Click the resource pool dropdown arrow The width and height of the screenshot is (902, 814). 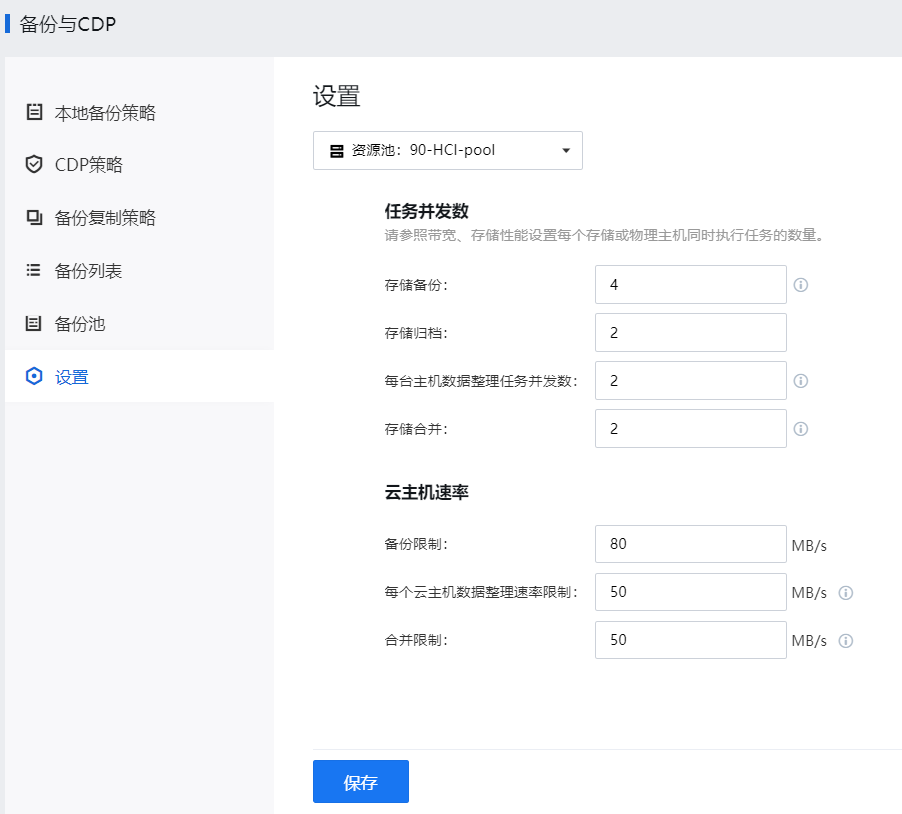coord(566,151)
